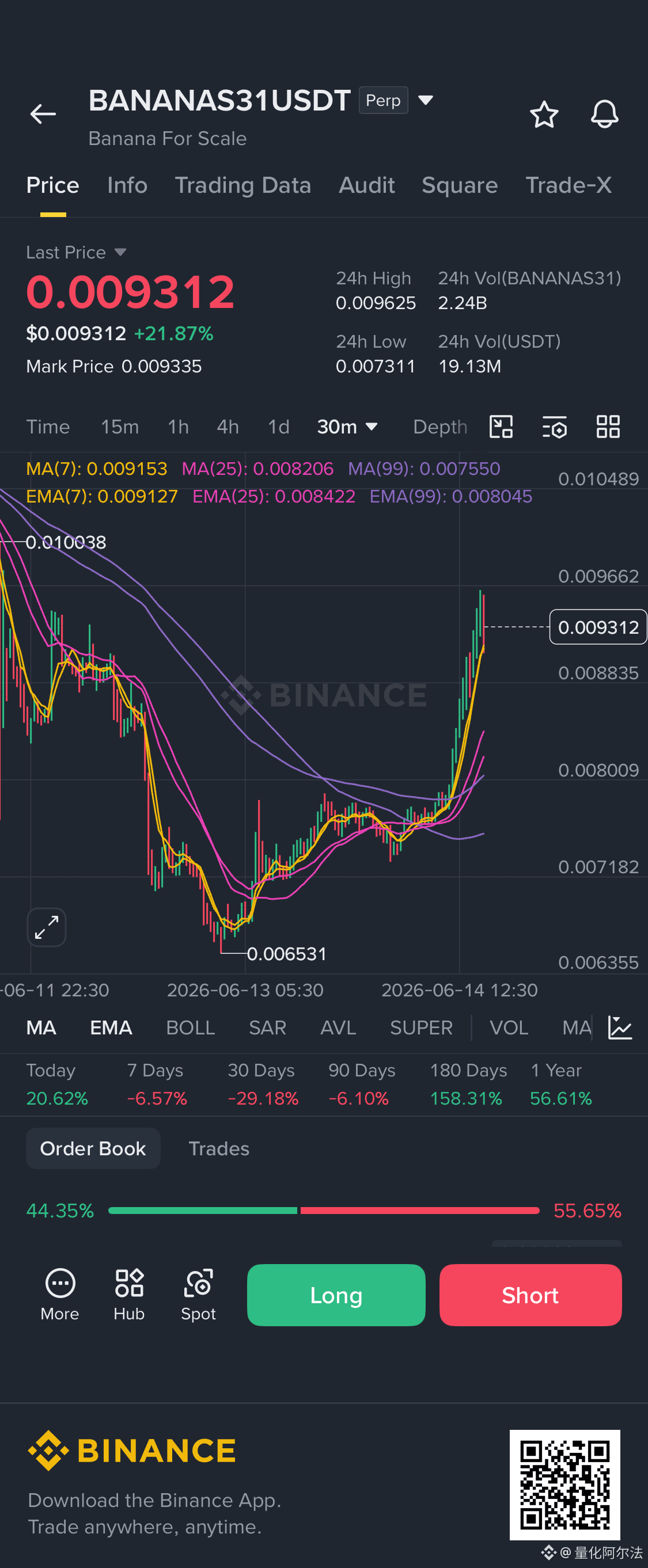This screenshot has width=648, height=1568.
Task: Click the buy/sell ratio bar
Action: point(323,1210)
